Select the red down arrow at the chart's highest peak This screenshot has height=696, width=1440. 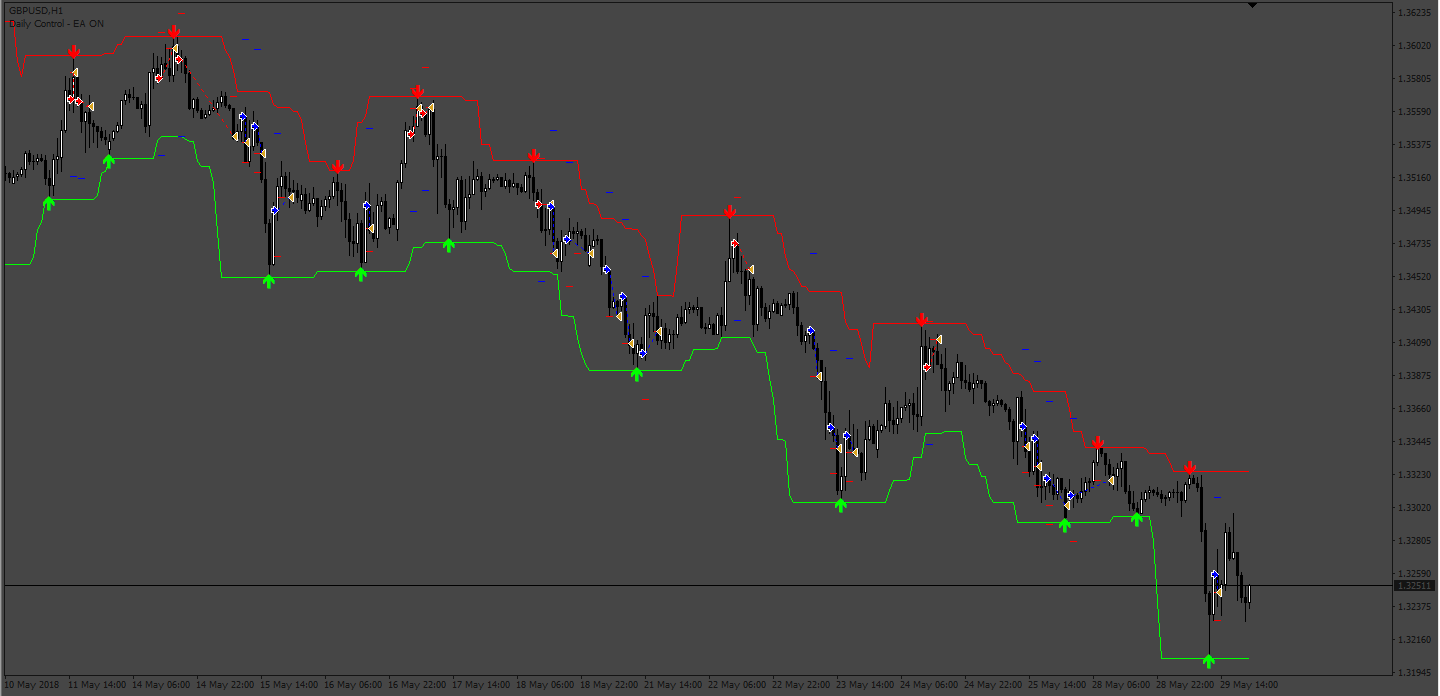174,32
